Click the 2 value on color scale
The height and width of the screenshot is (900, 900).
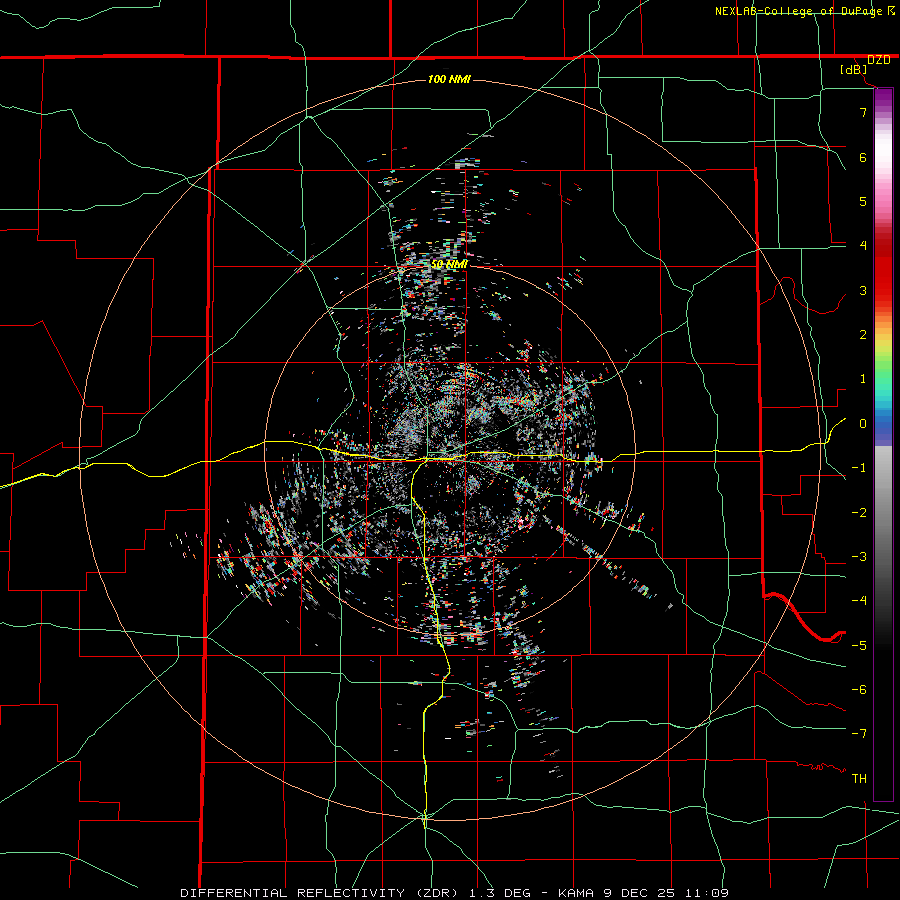[x=863, y=335]
